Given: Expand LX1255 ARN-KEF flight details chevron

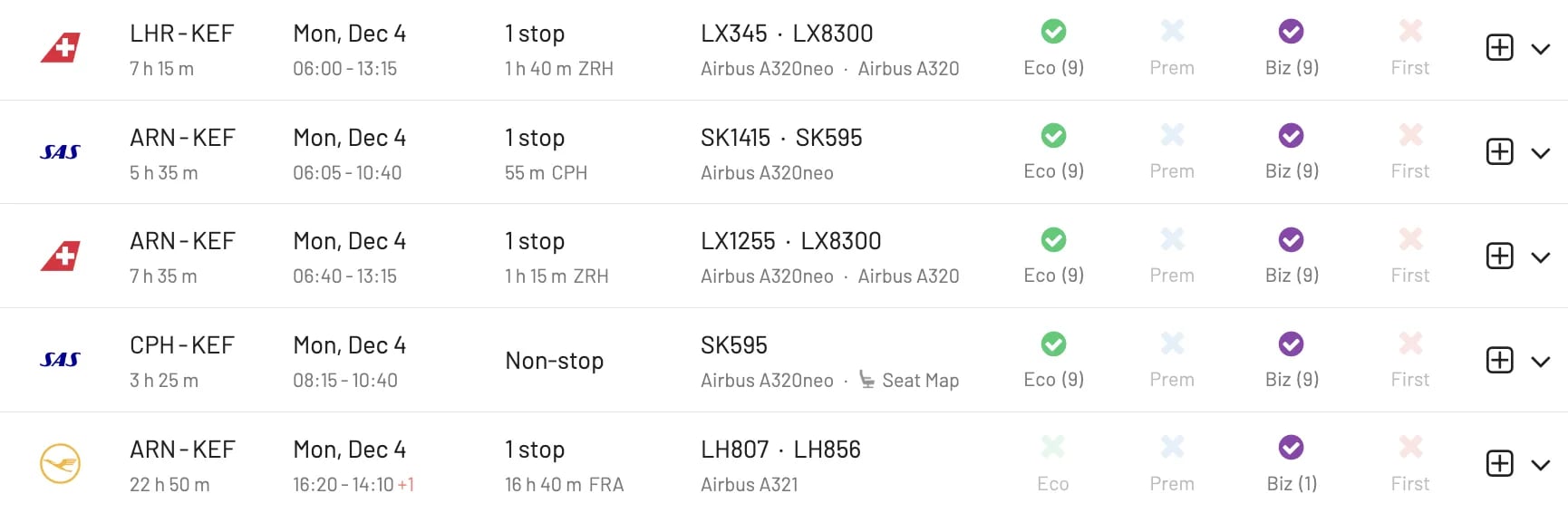Looking at the screenshot, I should (1541, 257).
